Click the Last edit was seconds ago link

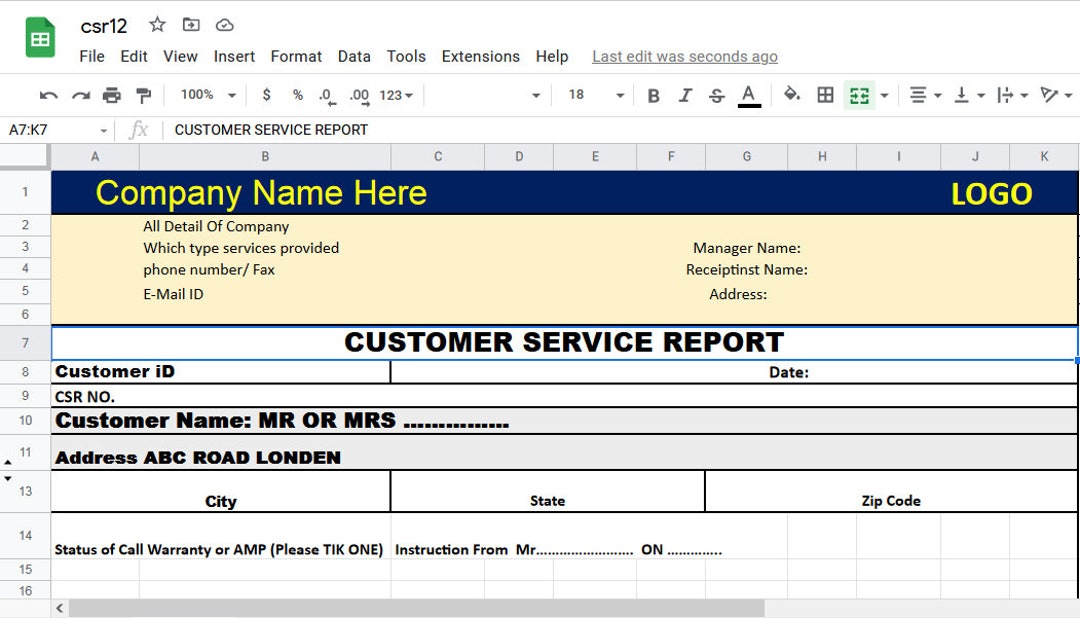point(684,57)
